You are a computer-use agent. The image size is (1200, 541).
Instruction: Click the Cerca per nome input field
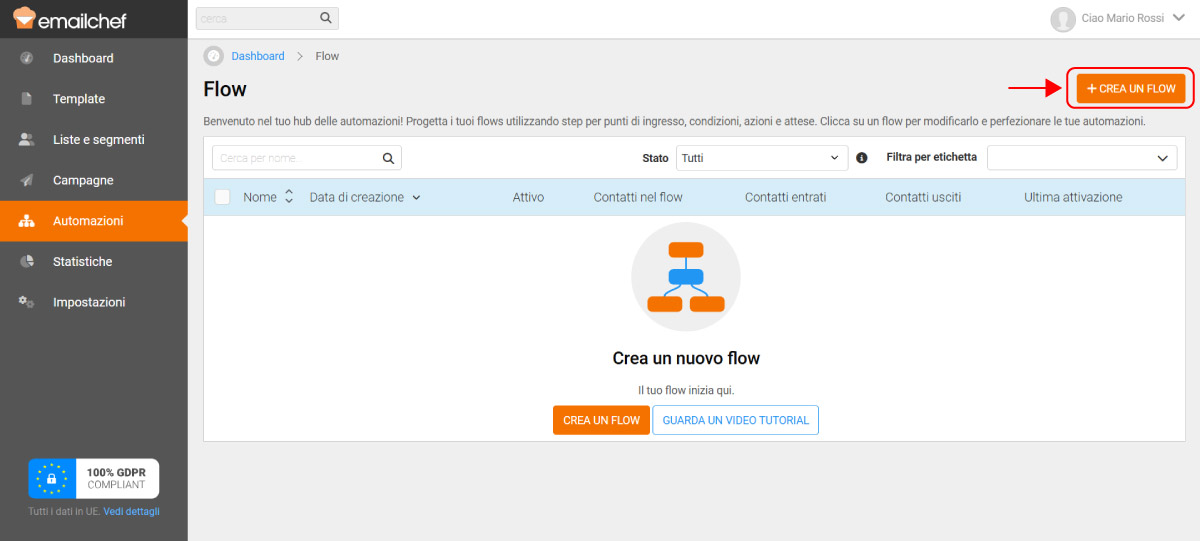click(297, 158)
